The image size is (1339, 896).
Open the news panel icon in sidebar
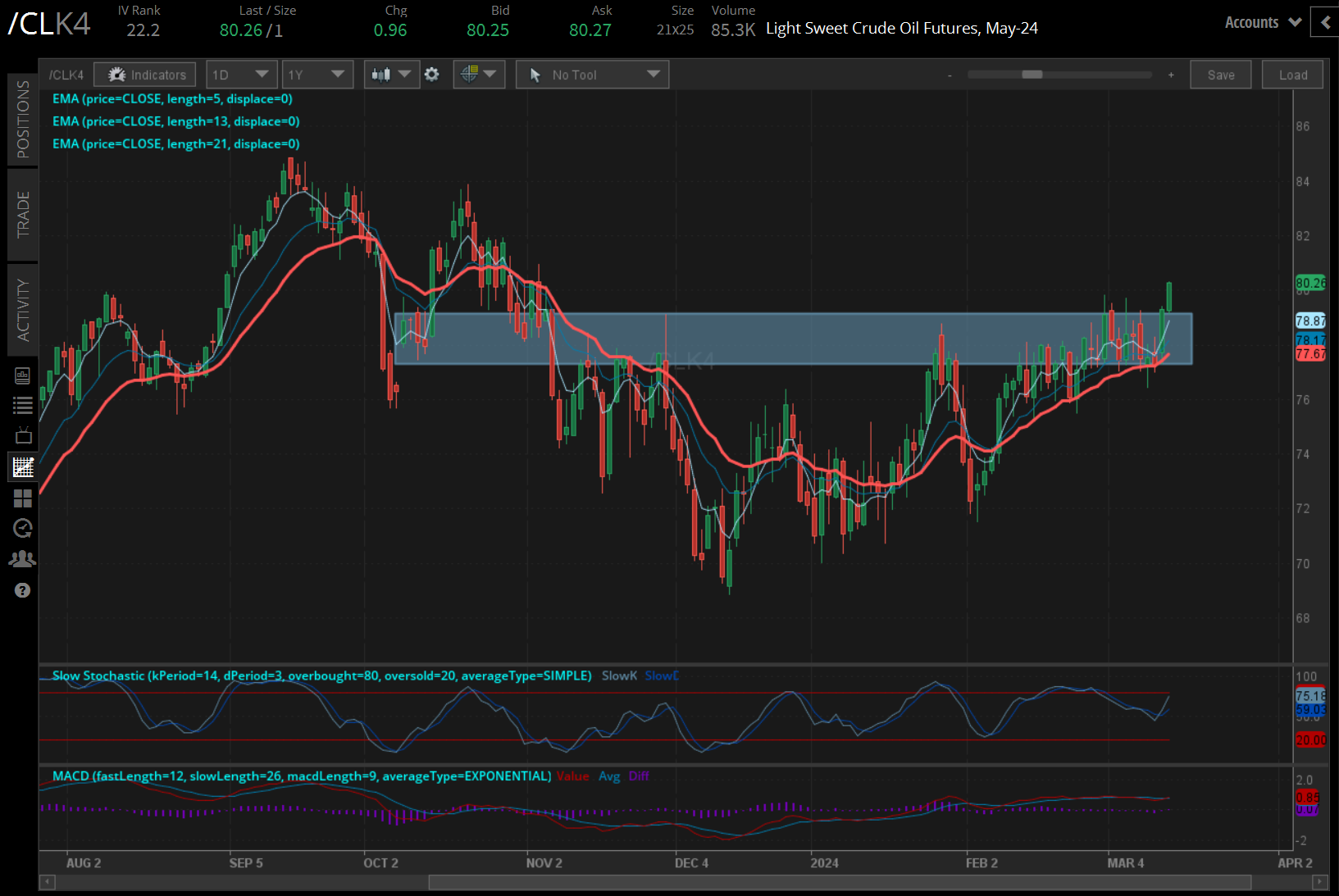22,376
